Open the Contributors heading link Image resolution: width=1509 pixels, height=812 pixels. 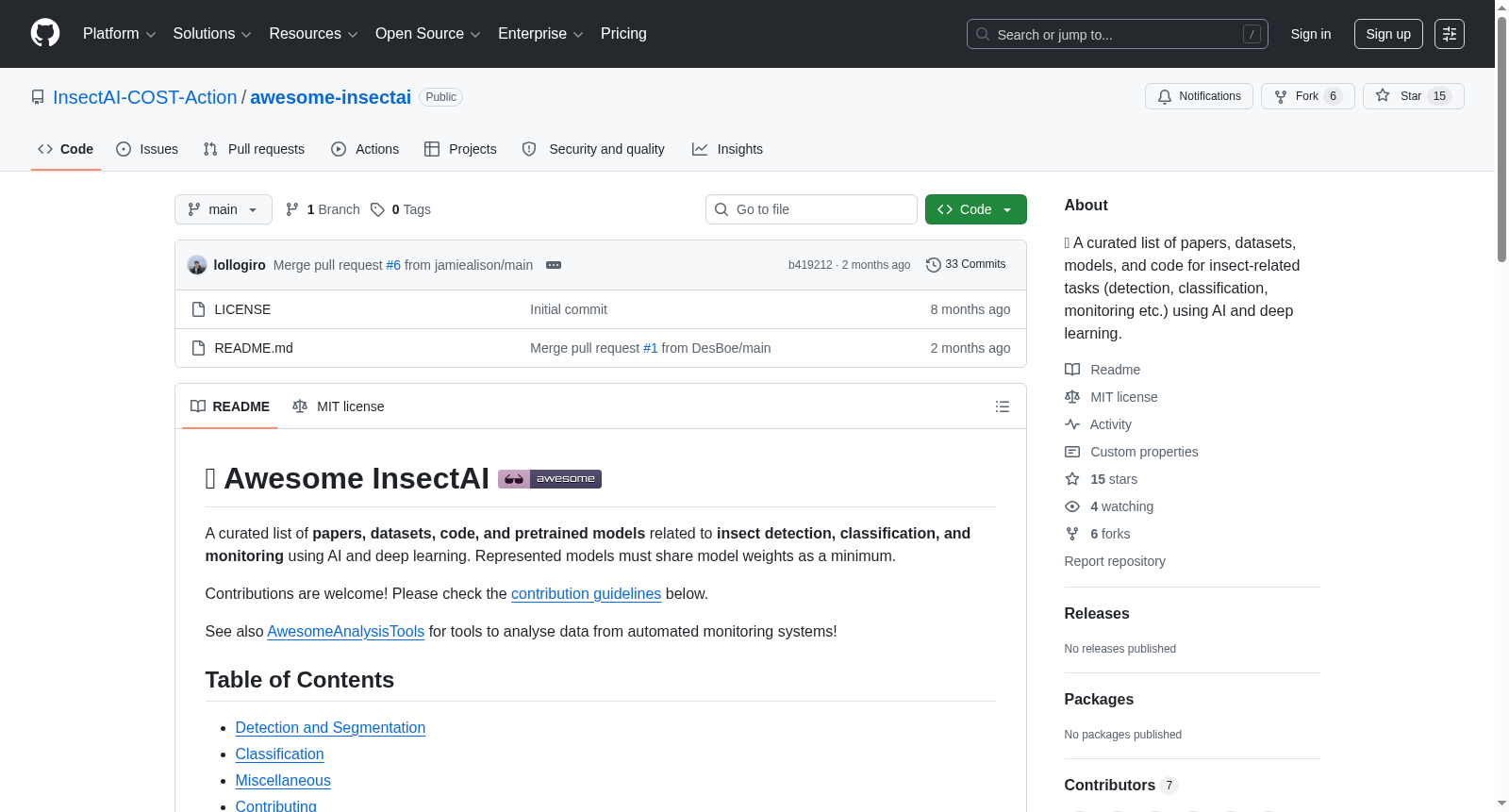(1120, 785)
